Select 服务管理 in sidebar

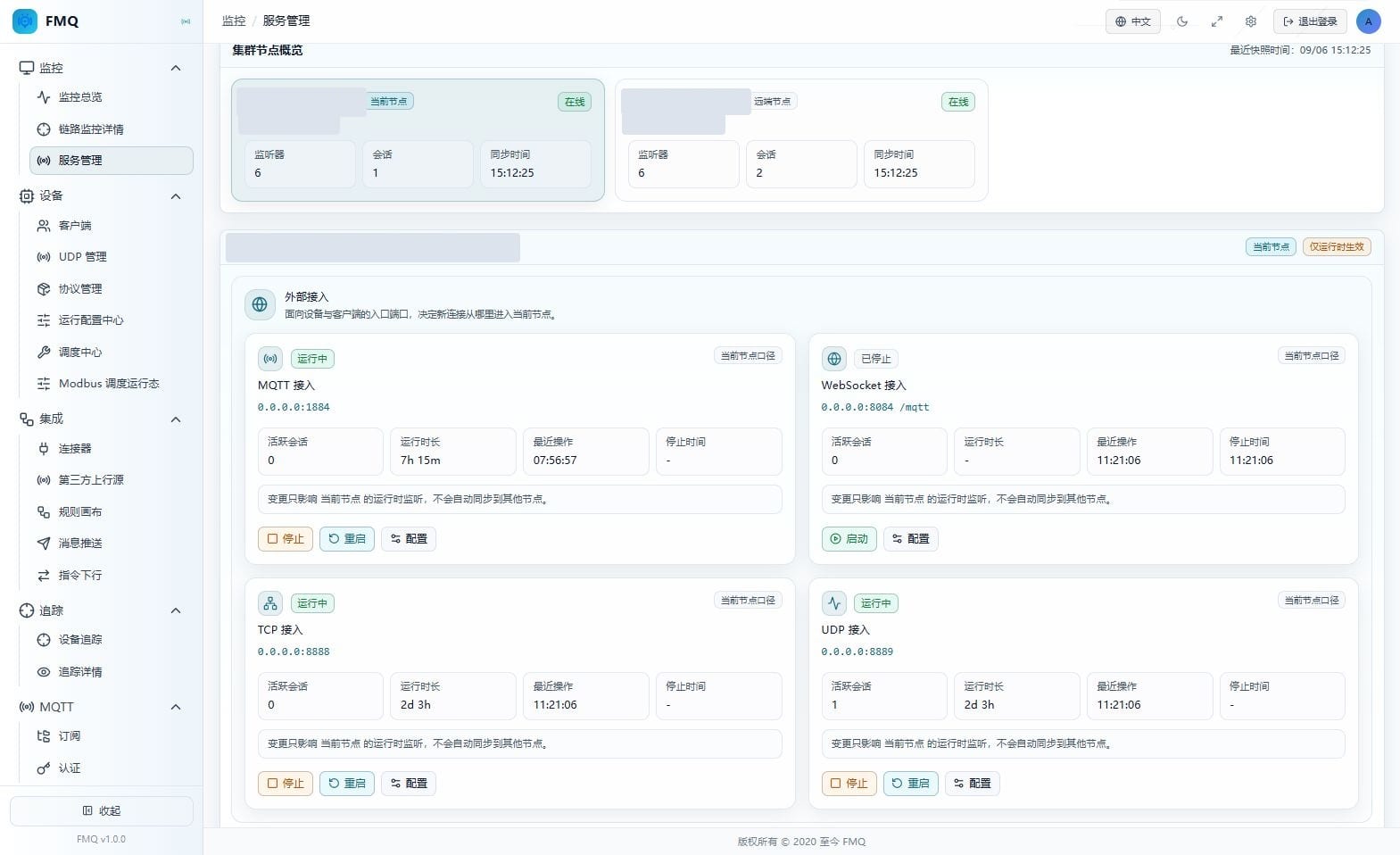click(112, 161)
